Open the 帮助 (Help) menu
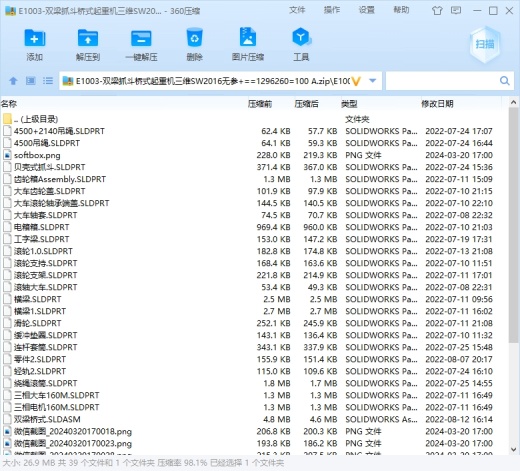520x471 pixels. 401,10
